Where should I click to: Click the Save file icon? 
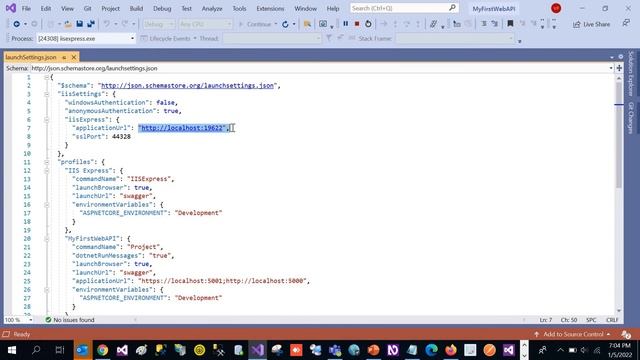click(80, 24)
